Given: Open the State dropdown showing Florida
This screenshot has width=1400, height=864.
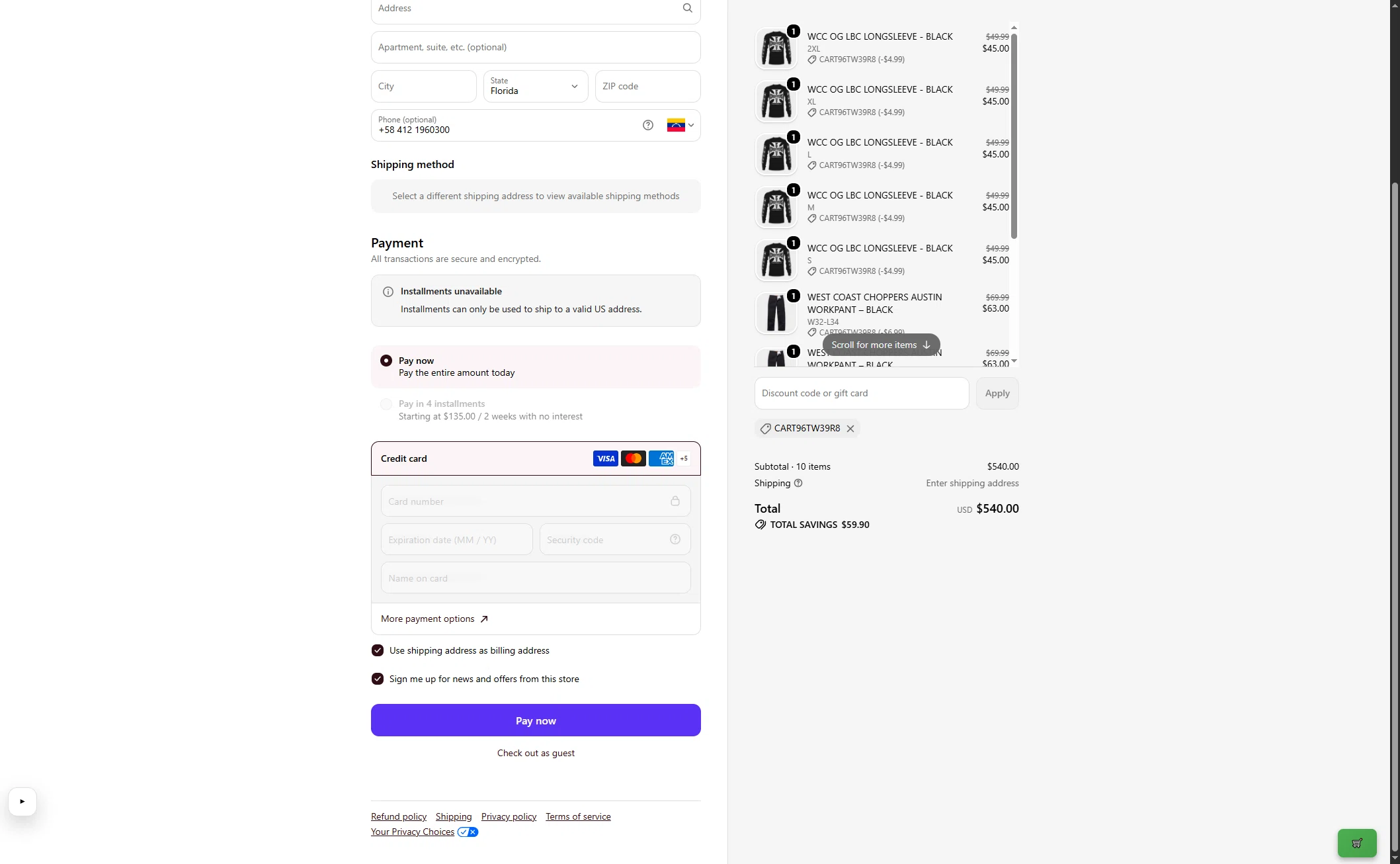Looking at the screenshot, I should [x=536, y=86].
